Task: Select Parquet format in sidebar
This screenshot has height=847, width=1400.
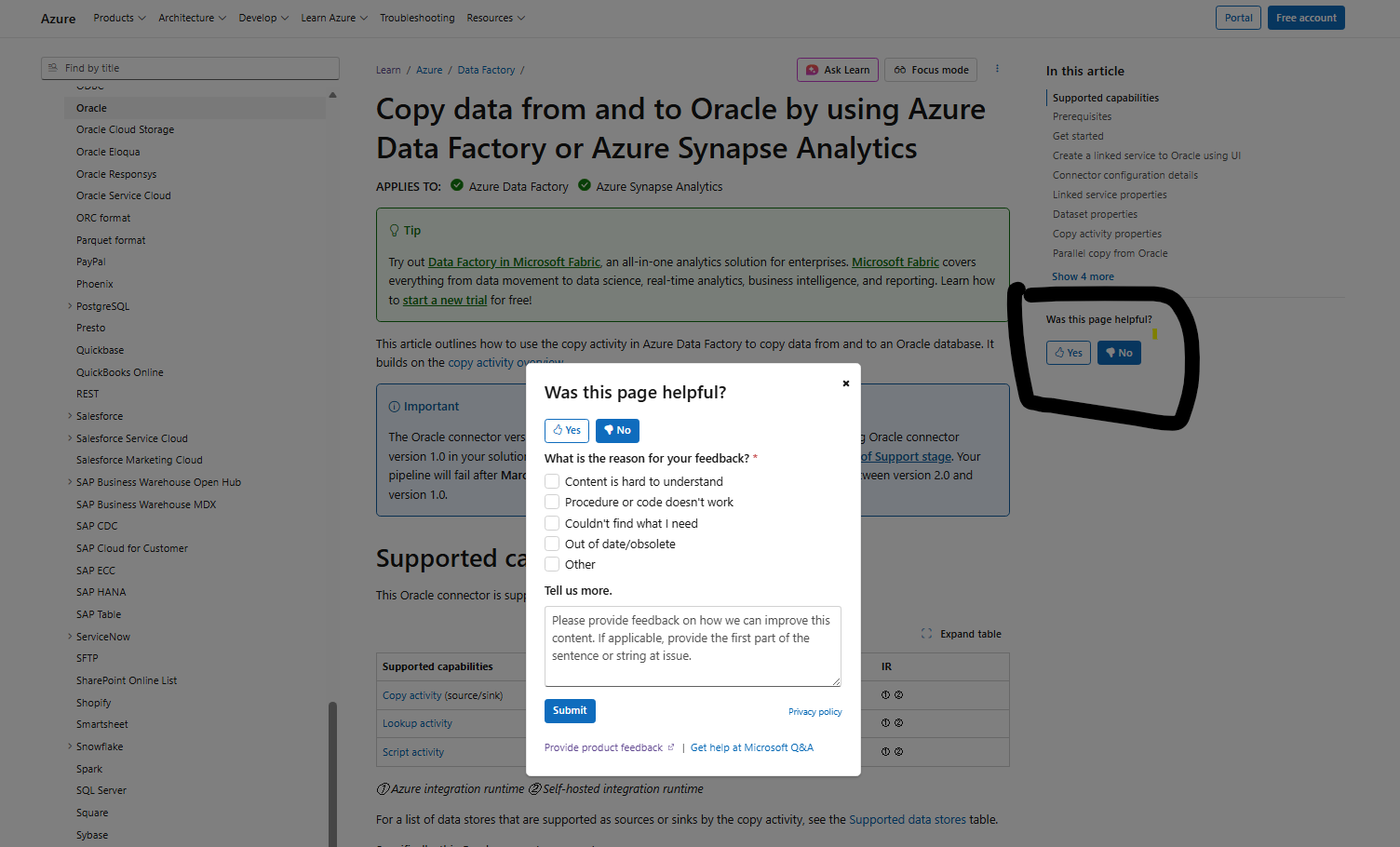Action: click(111, 240)
